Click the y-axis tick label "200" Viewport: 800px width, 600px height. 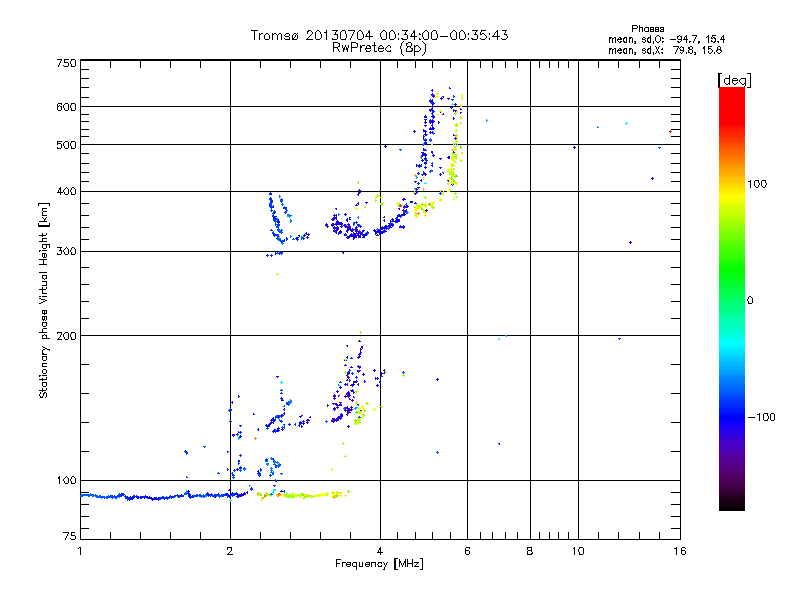[x=66, y=336]
